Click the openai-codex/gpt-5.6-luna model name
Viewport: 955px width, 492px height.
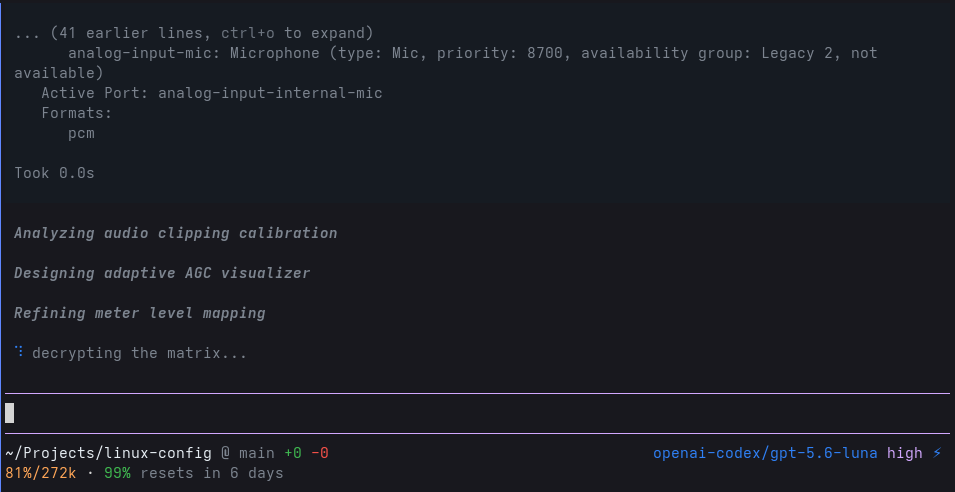[765, 454]
